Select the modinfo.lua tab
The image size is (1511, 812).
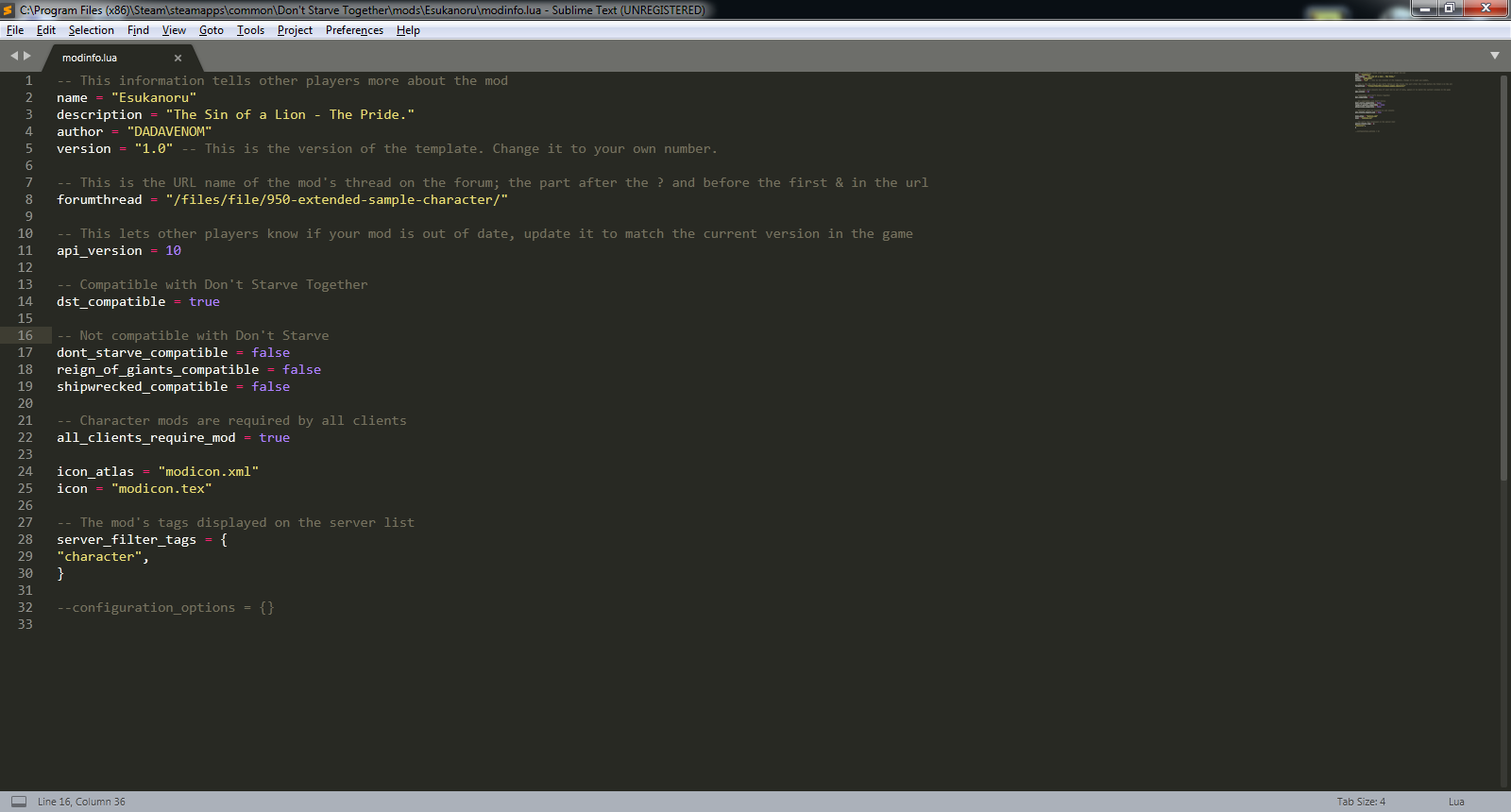90,58
